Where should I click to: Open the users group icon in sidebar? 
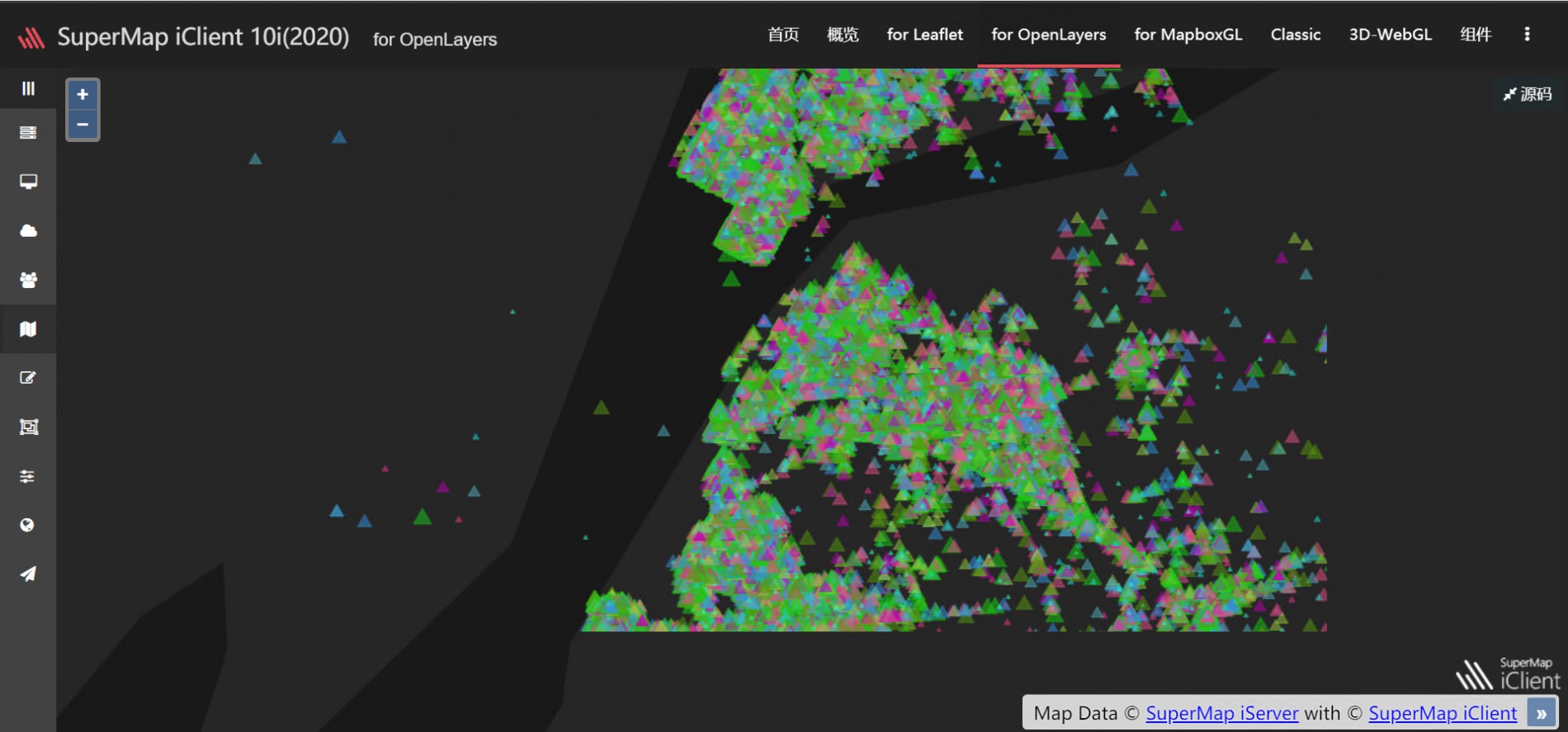click(28, 280)
